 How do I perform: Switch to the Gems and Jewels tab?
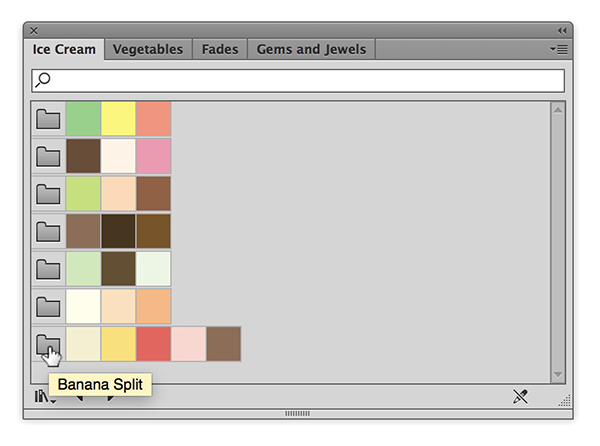[311, 49]
